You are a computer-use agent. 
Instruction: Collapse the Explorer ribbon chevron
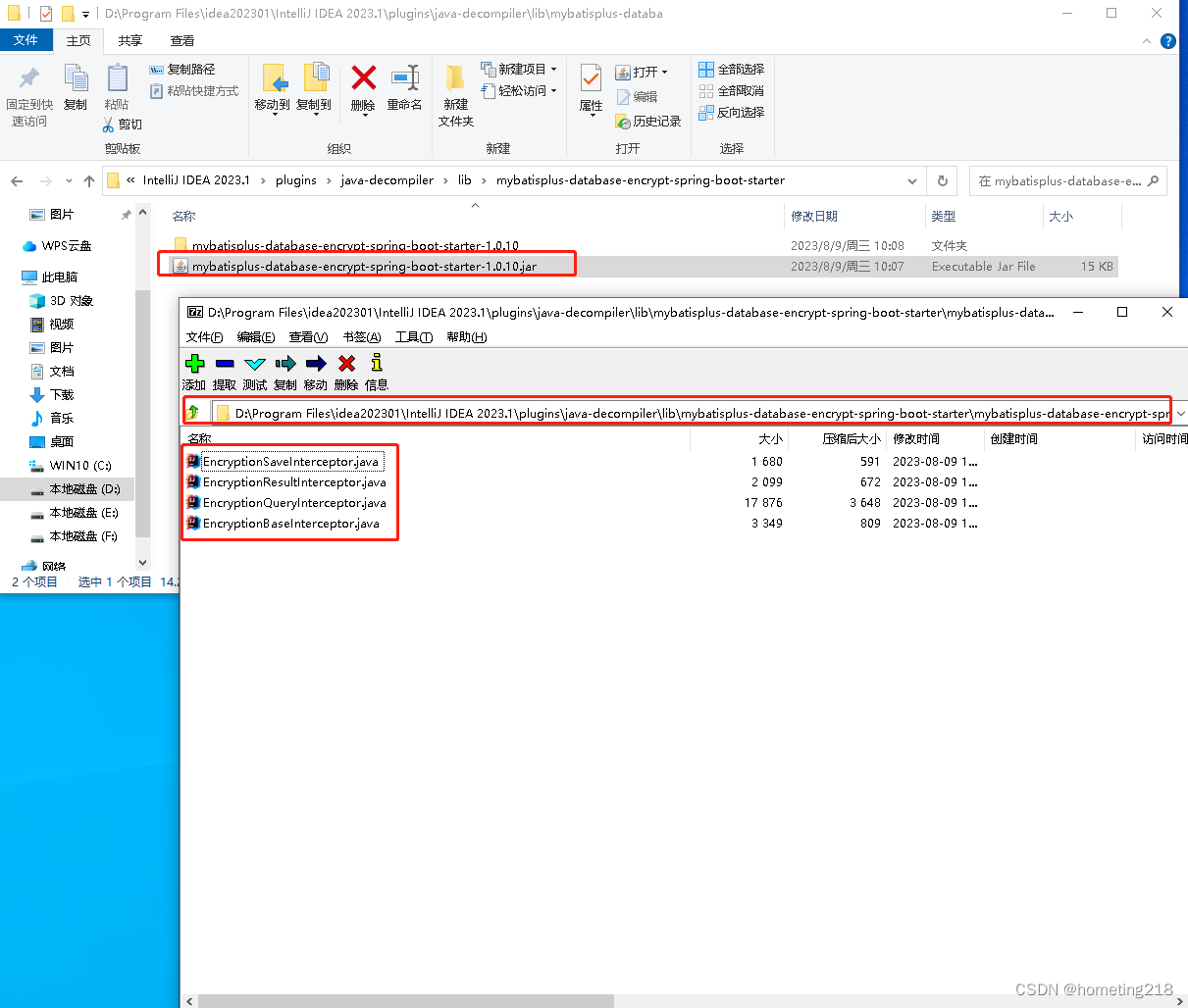pyautogui.click(x=1146, y=41)
